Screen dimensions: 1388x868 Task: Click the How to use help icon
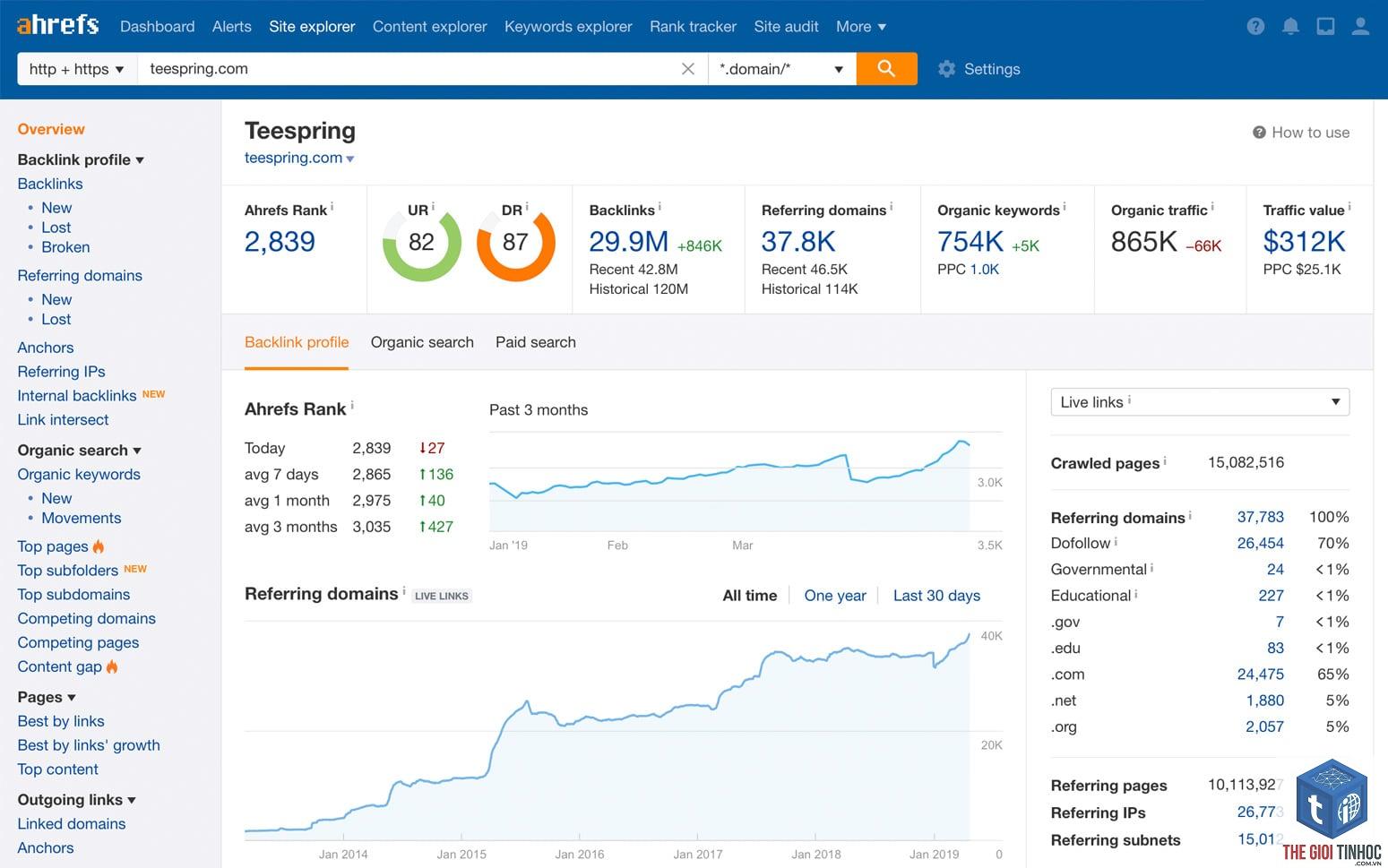[x=1259, y=133]
